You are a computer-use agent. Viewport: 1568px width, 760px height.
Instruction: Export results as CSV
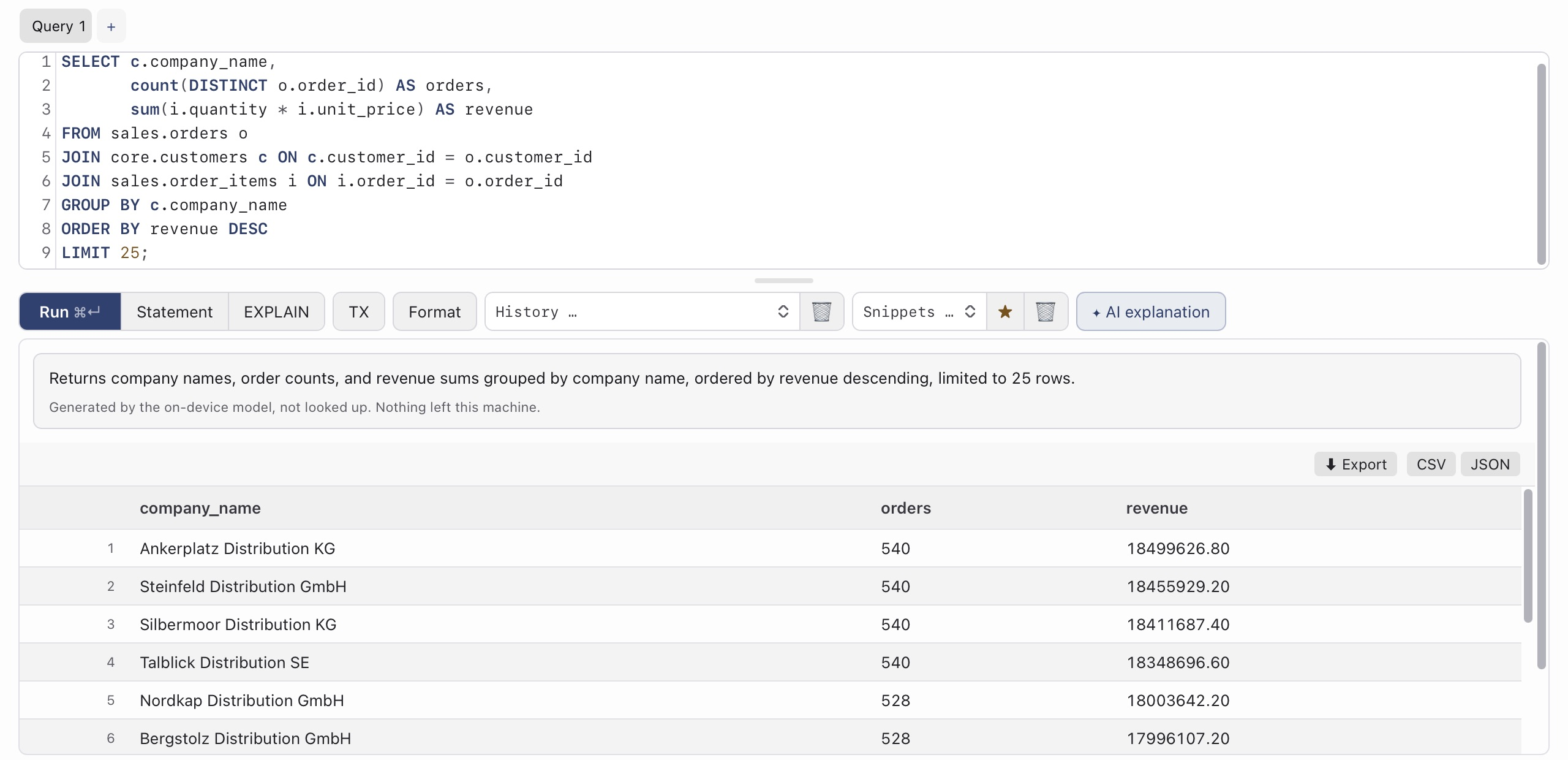click(x=1431, y=465)
